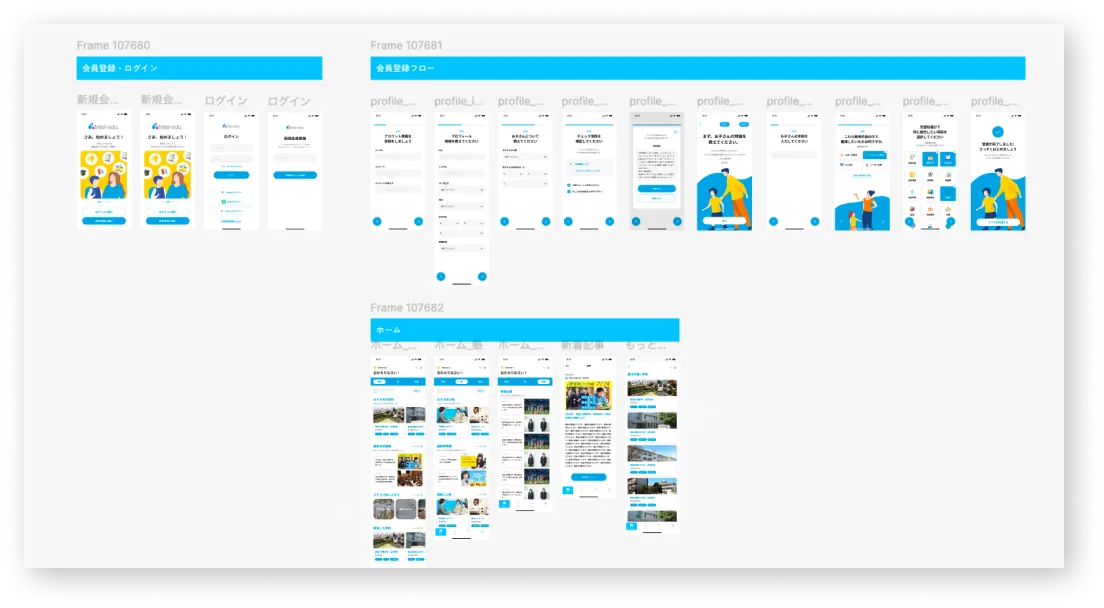Toggle the blue completed checkmark on the チェック screen
This screenshot has height=608, width=1104.
coord(572,162)
